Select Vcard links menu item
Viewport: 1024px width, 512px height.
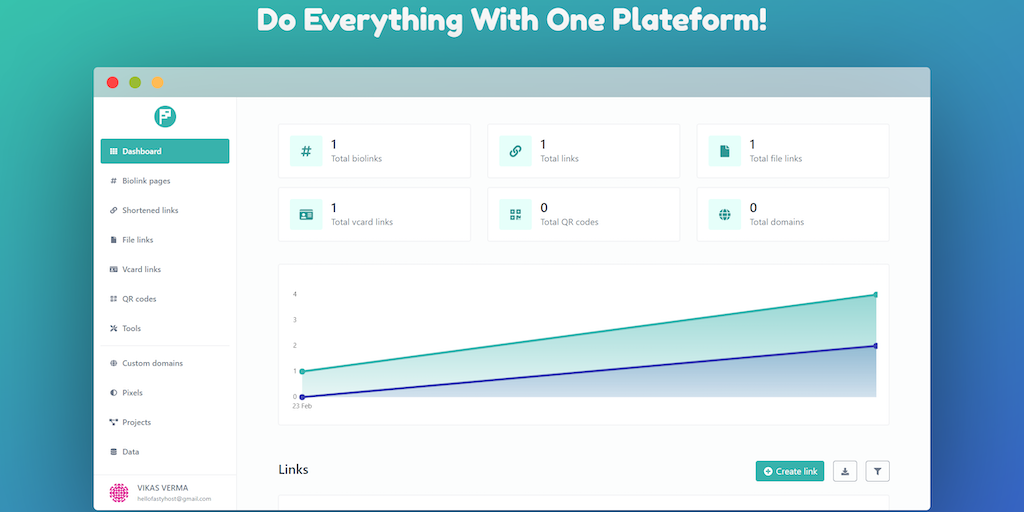click(141, 269)
